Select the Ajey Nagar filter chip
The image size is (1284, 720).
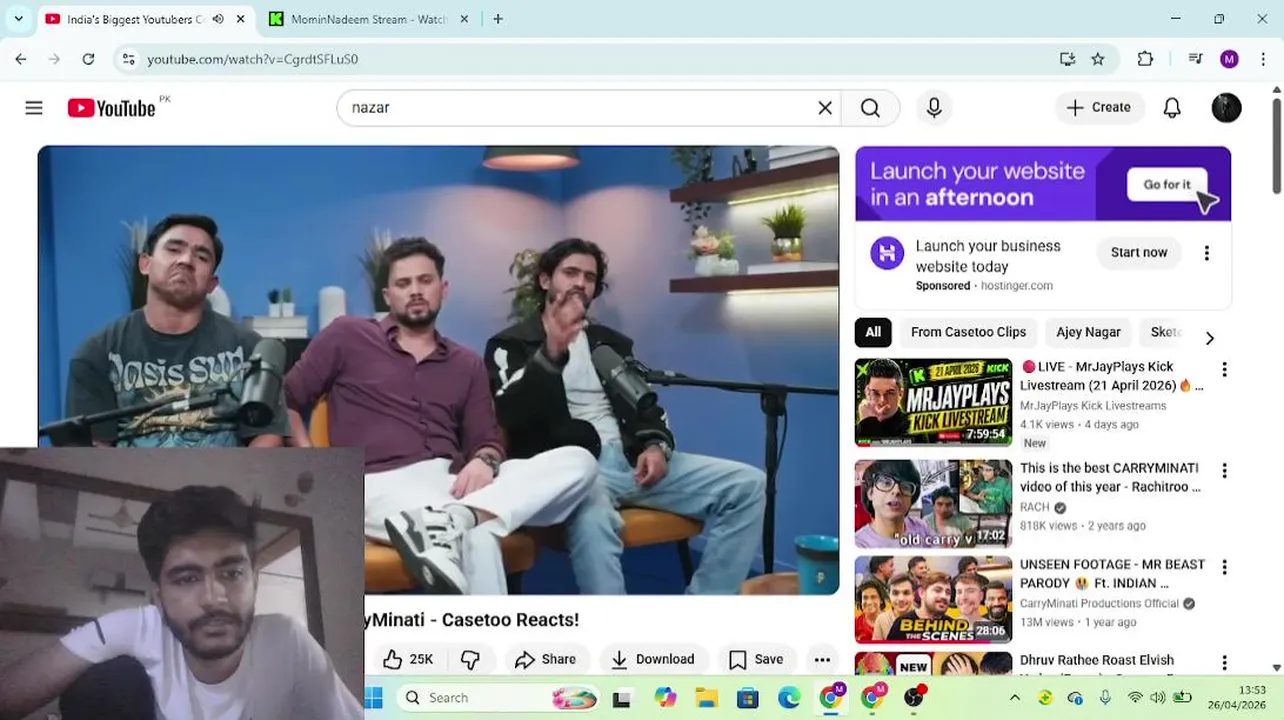(x=1088, y=332)
